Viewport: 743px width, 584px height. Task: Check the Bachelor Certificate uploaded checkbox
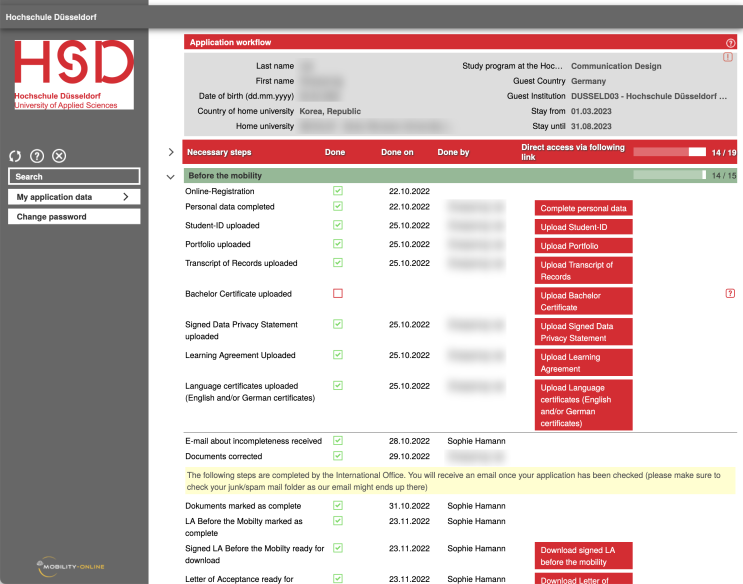pyautogui.click(x=338, y=293)
